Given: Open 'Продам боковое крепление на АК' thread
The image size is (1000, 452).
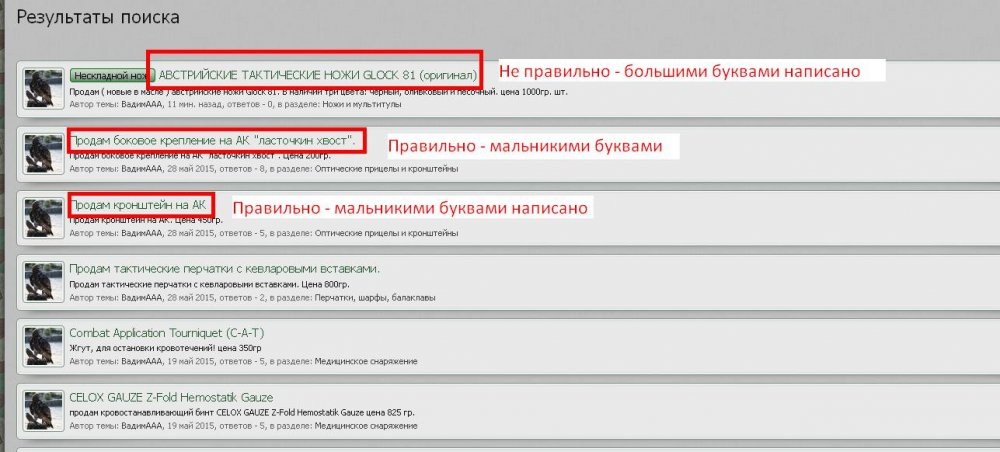Looking at the screenshot, I should coord(212,140).
